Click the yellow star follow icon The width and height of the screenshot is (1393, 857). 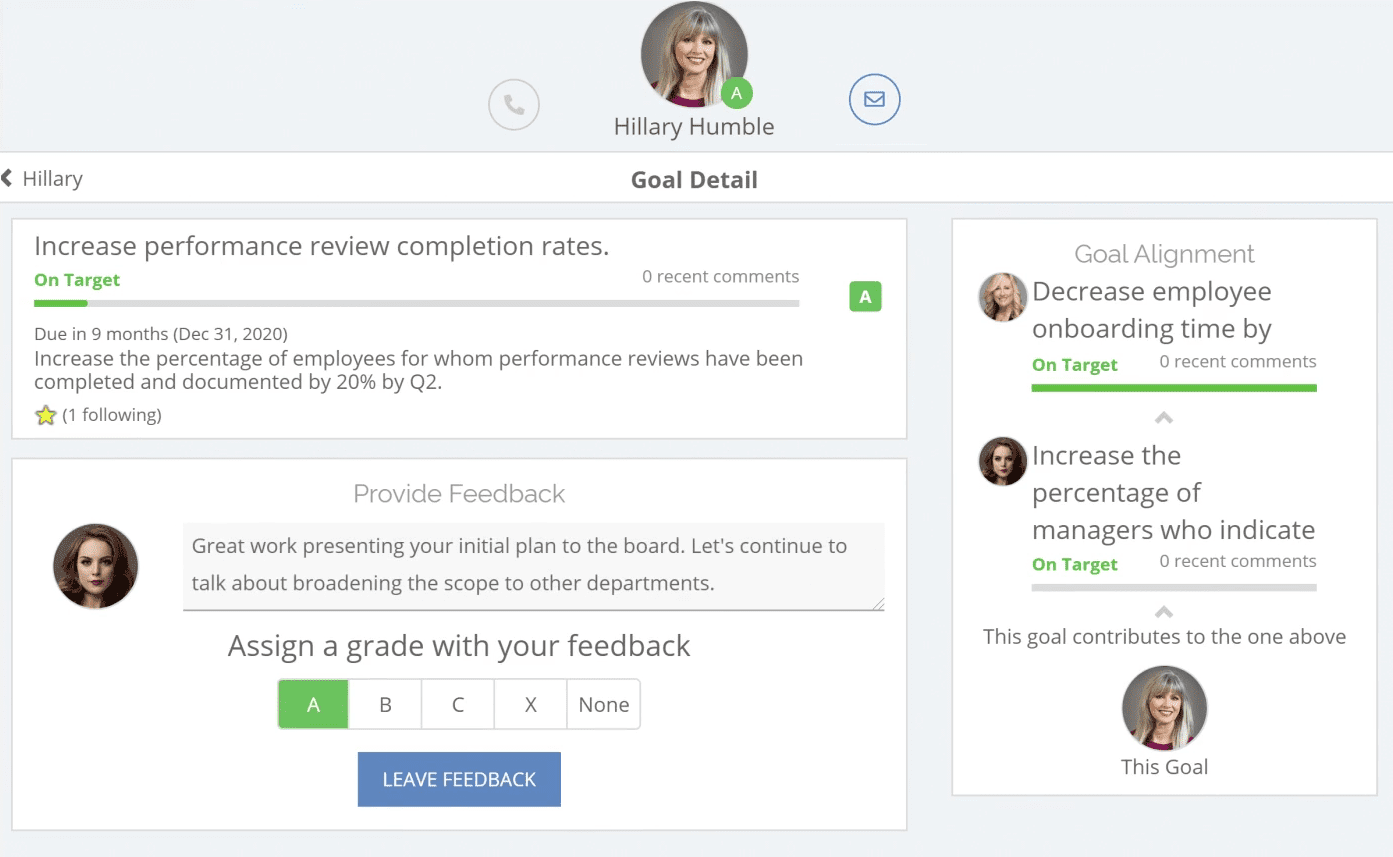click(46, 415)
